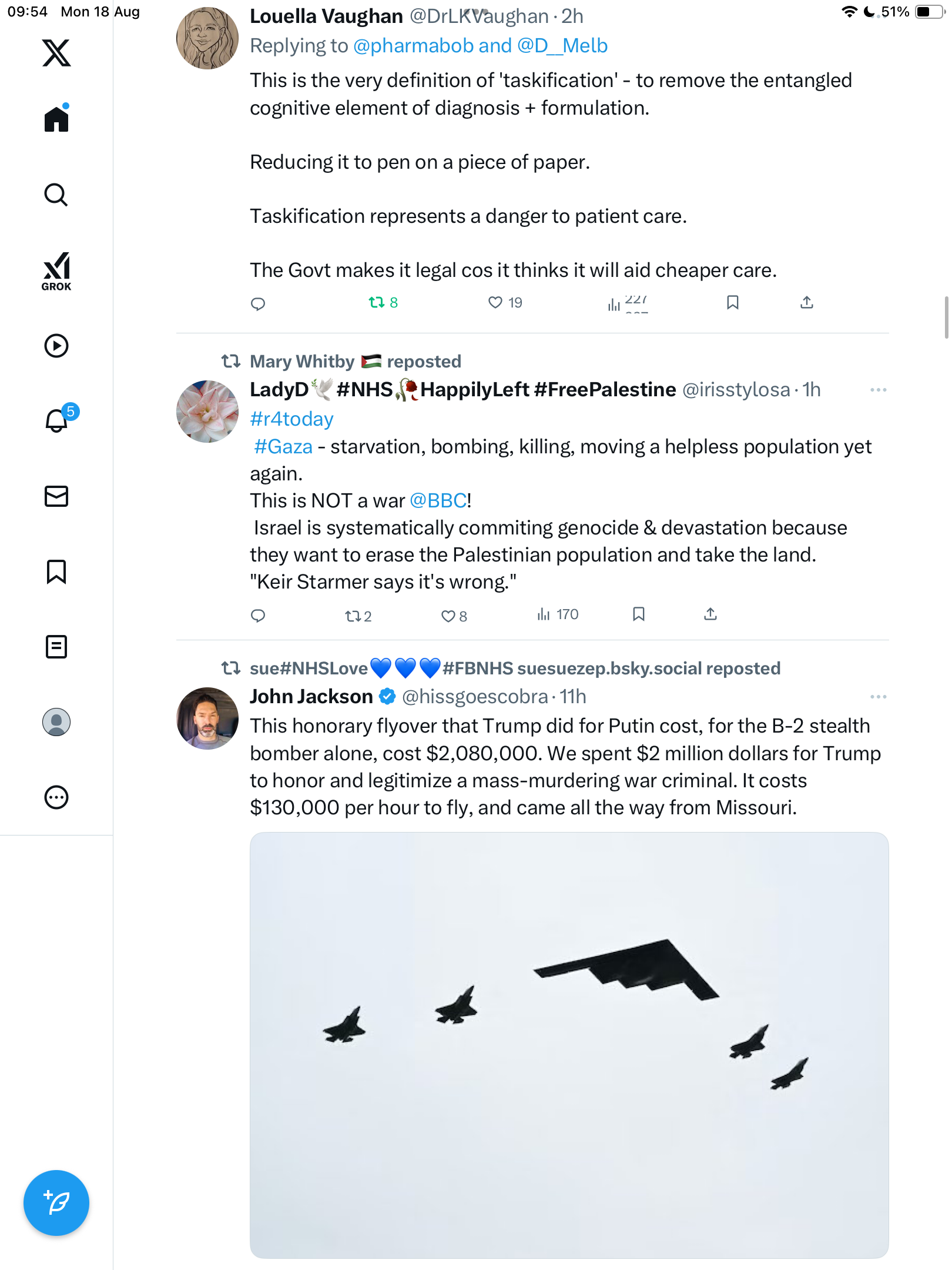Click the X logo
Screen dimensions: 952x1270
[56, 53]
